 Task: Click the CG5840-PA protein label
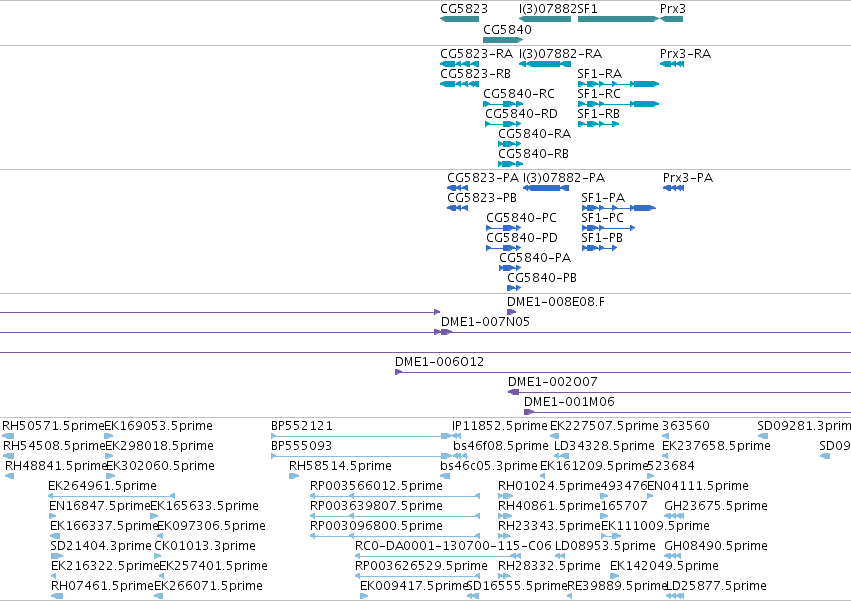tap(535, 258)
